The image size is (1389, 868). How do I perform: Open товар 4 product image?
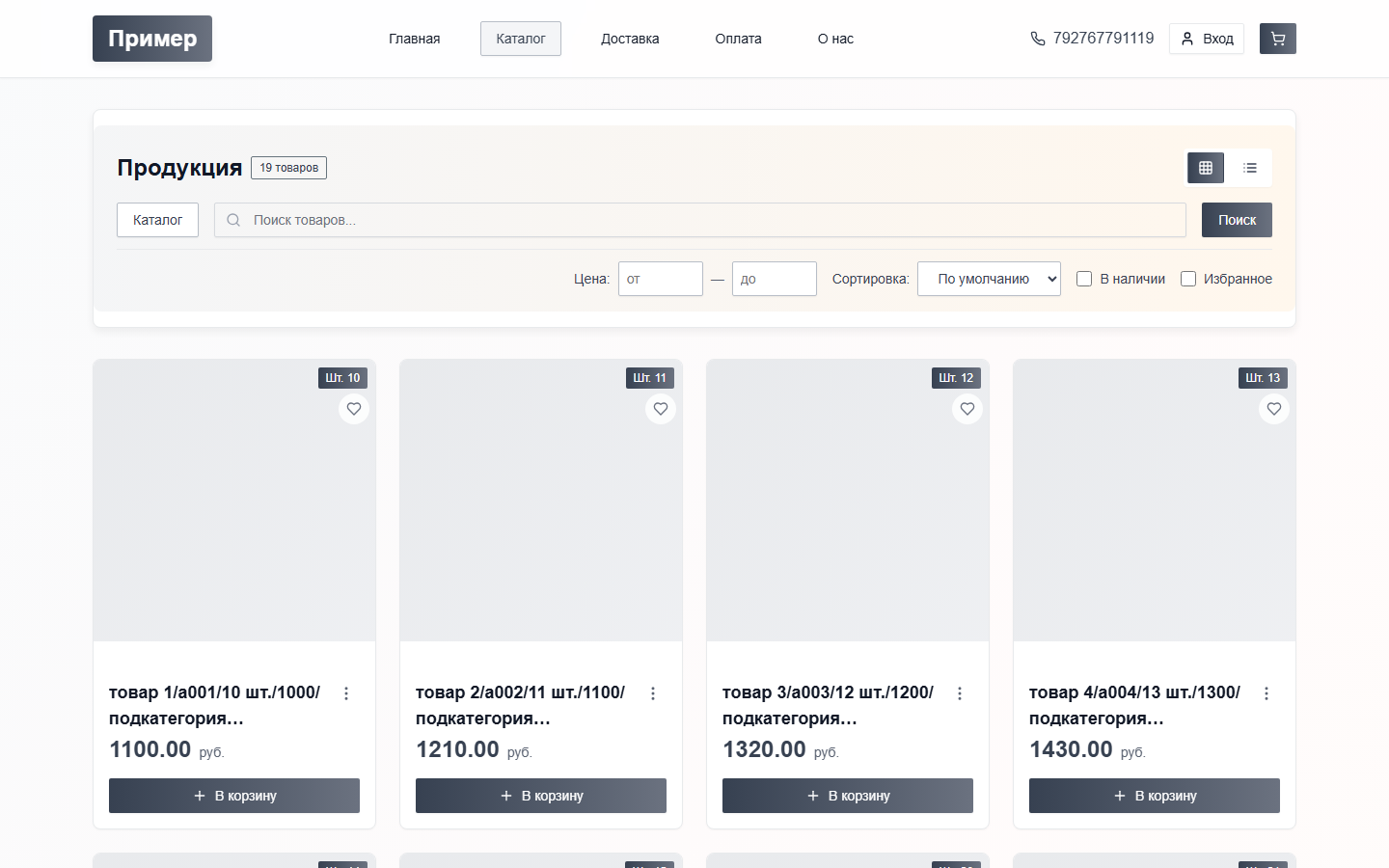(x=1155, y=501)
